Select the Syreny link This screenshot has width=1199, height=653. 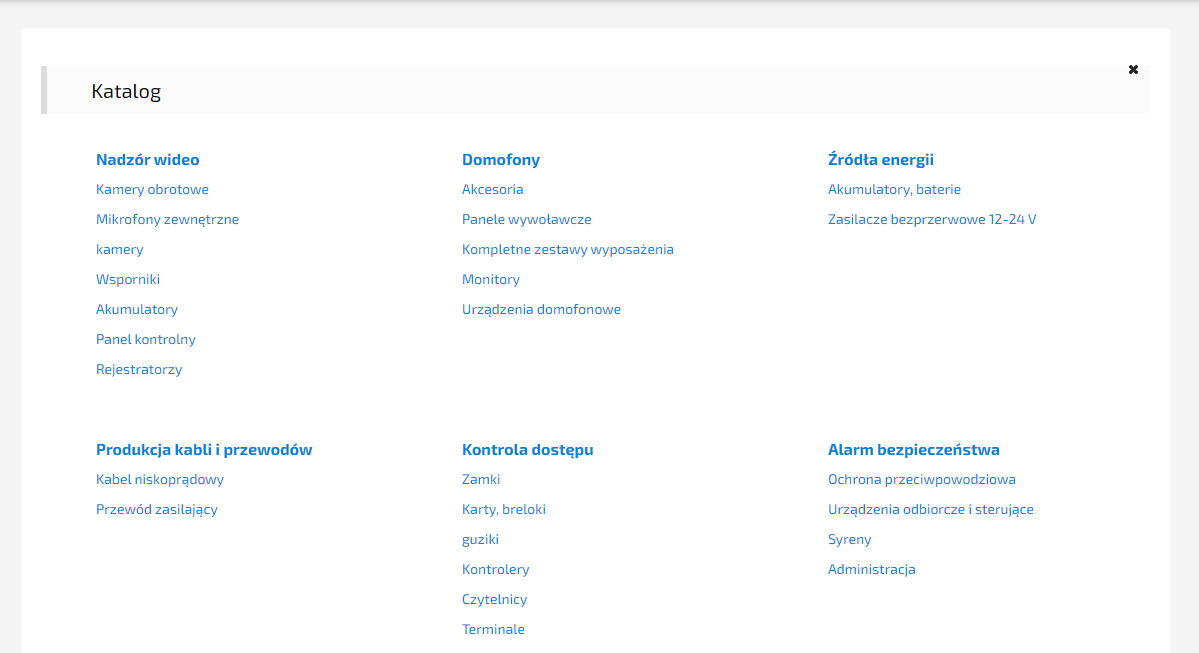pyautogui.click(x=849, y=540)
